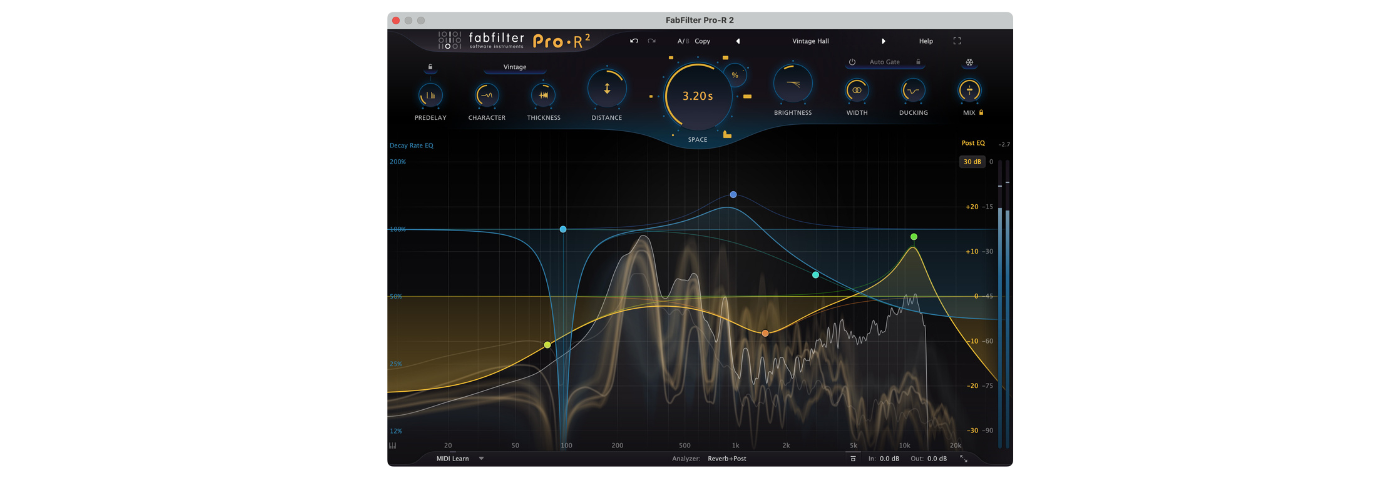
Task: Click the Undo arrow icon
Action: pos(634,41)
